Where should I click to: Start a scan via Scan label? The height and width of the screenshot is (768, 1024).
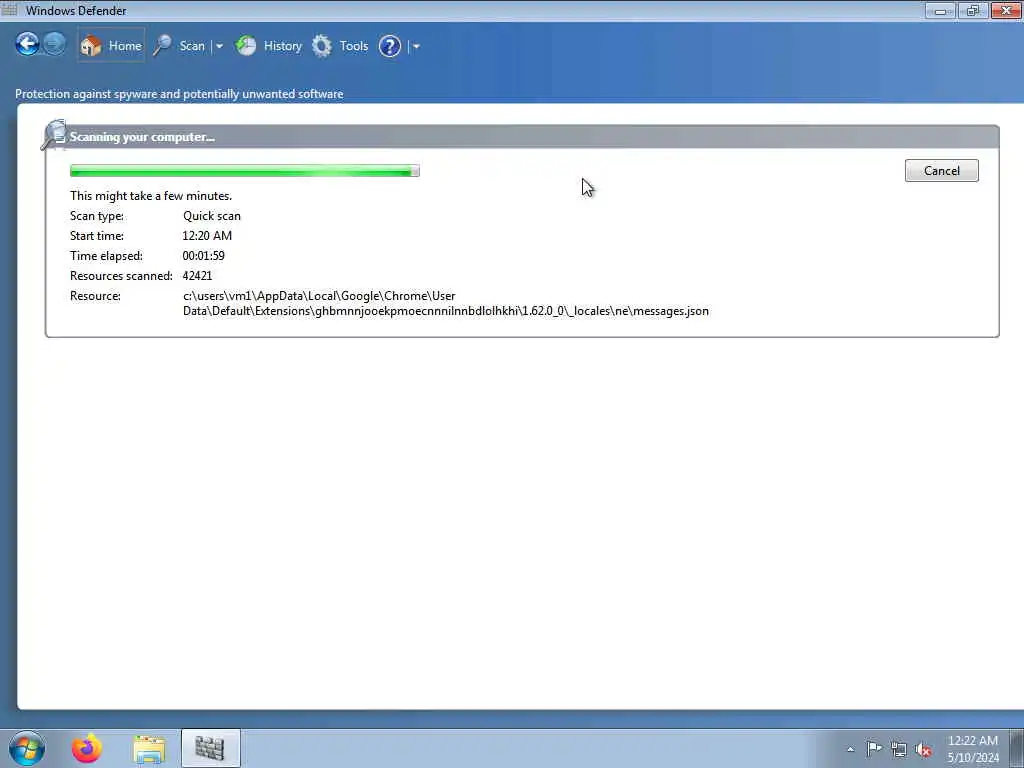click(192, 46)
